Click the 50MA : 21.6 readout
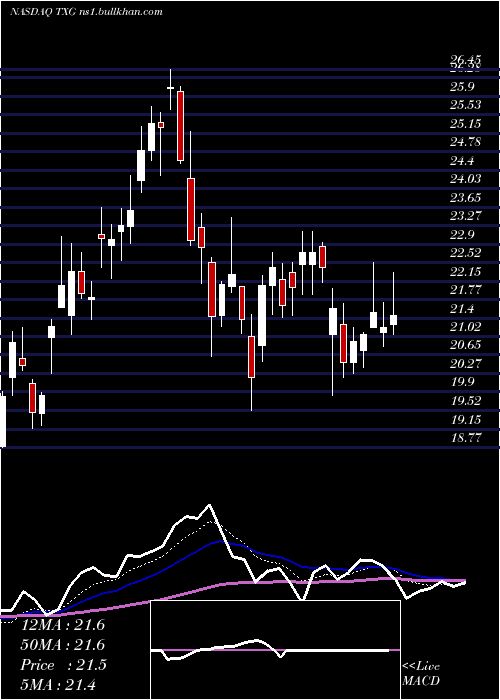 63,645
